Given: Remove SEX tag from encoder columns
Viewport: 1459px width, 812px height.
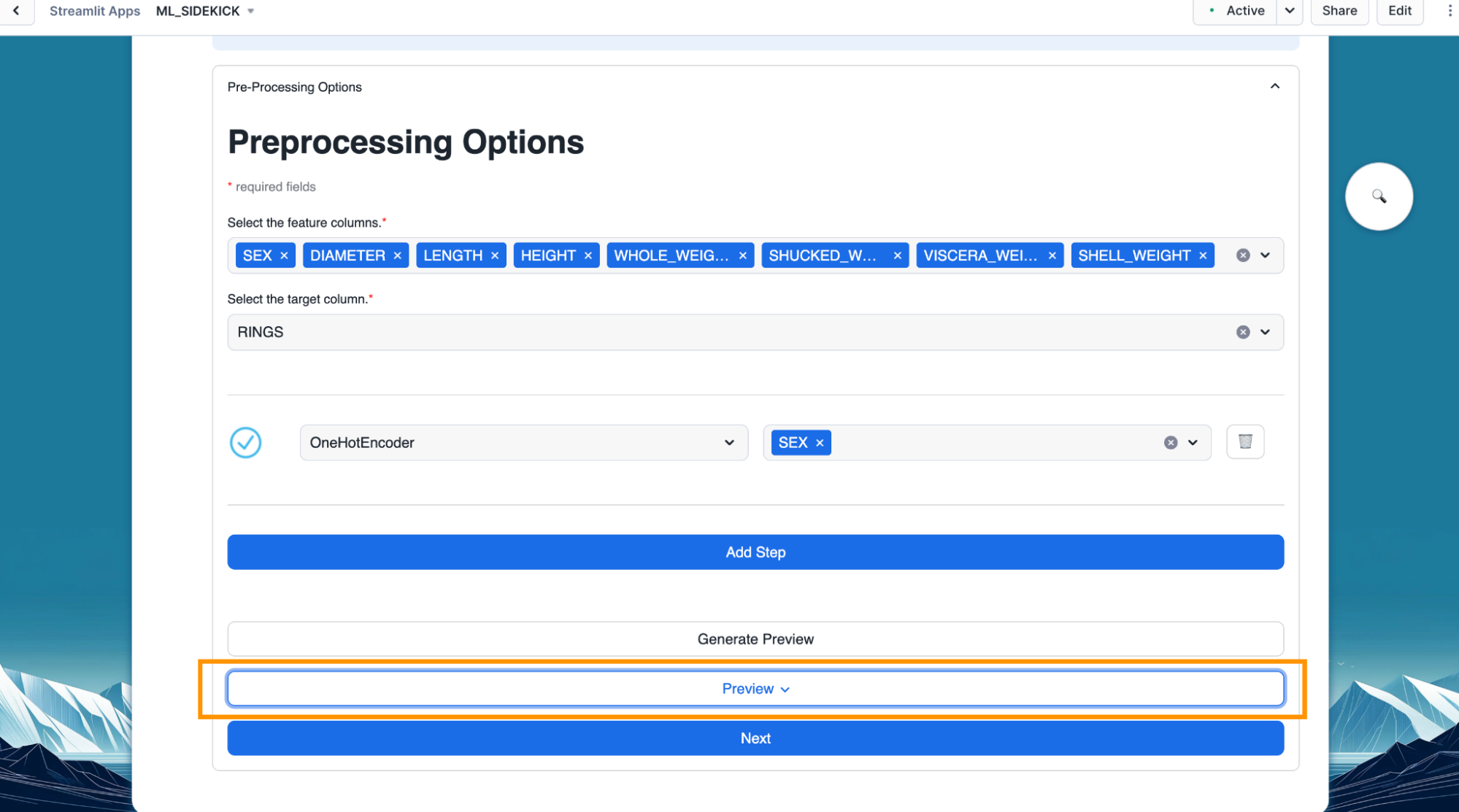Looking at the screenshot, I should (x=820, y=443).
